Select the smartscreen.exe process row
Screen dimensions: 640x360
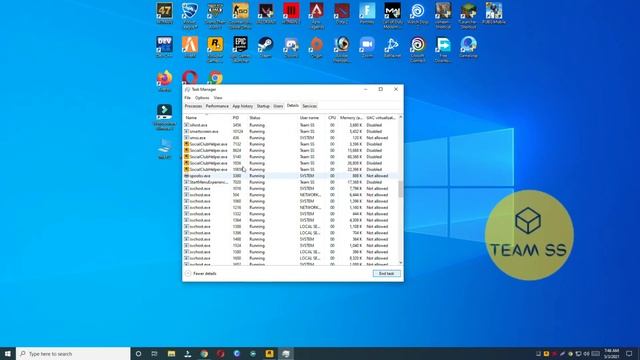(x=290, y=131)
